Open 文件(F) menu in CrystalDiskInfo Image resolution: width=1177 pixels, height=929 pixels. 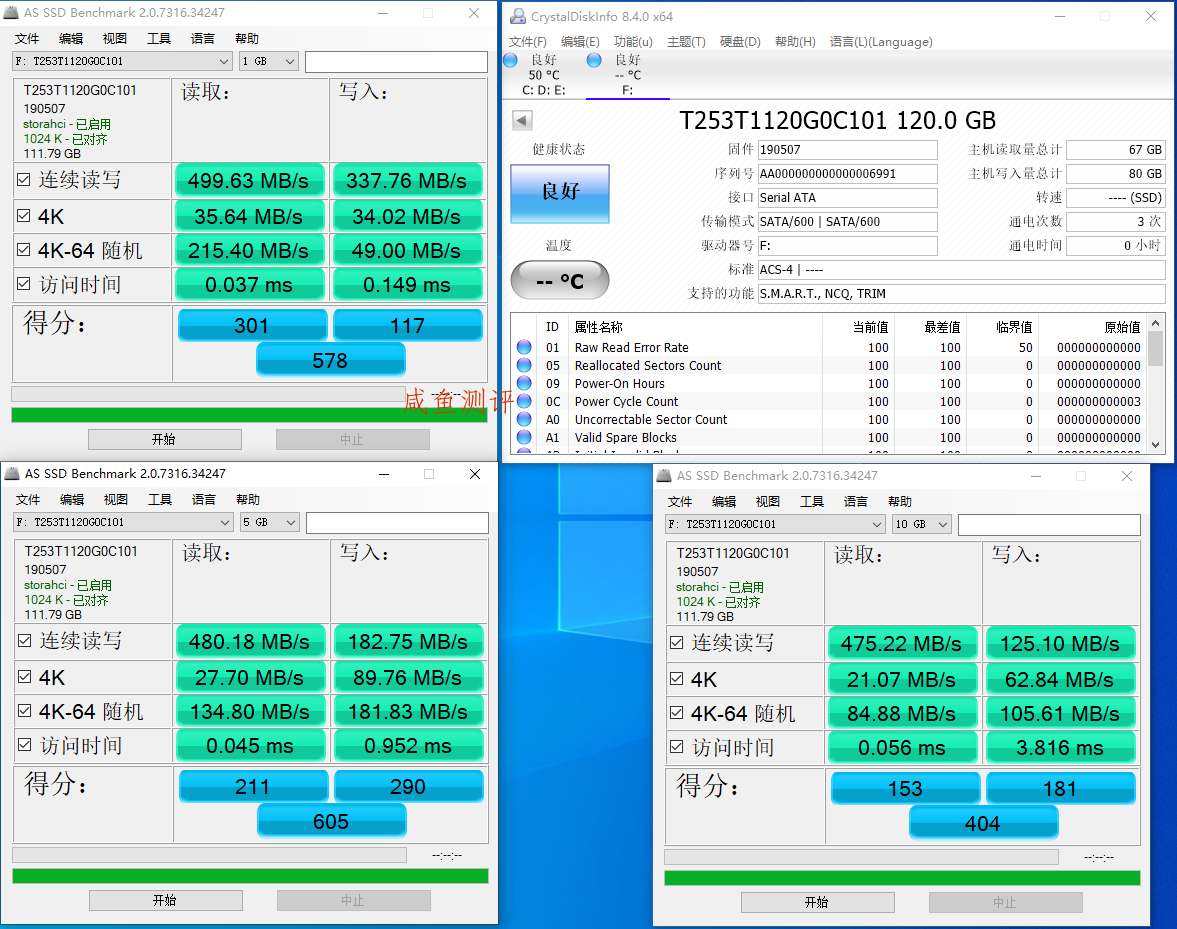528,42
